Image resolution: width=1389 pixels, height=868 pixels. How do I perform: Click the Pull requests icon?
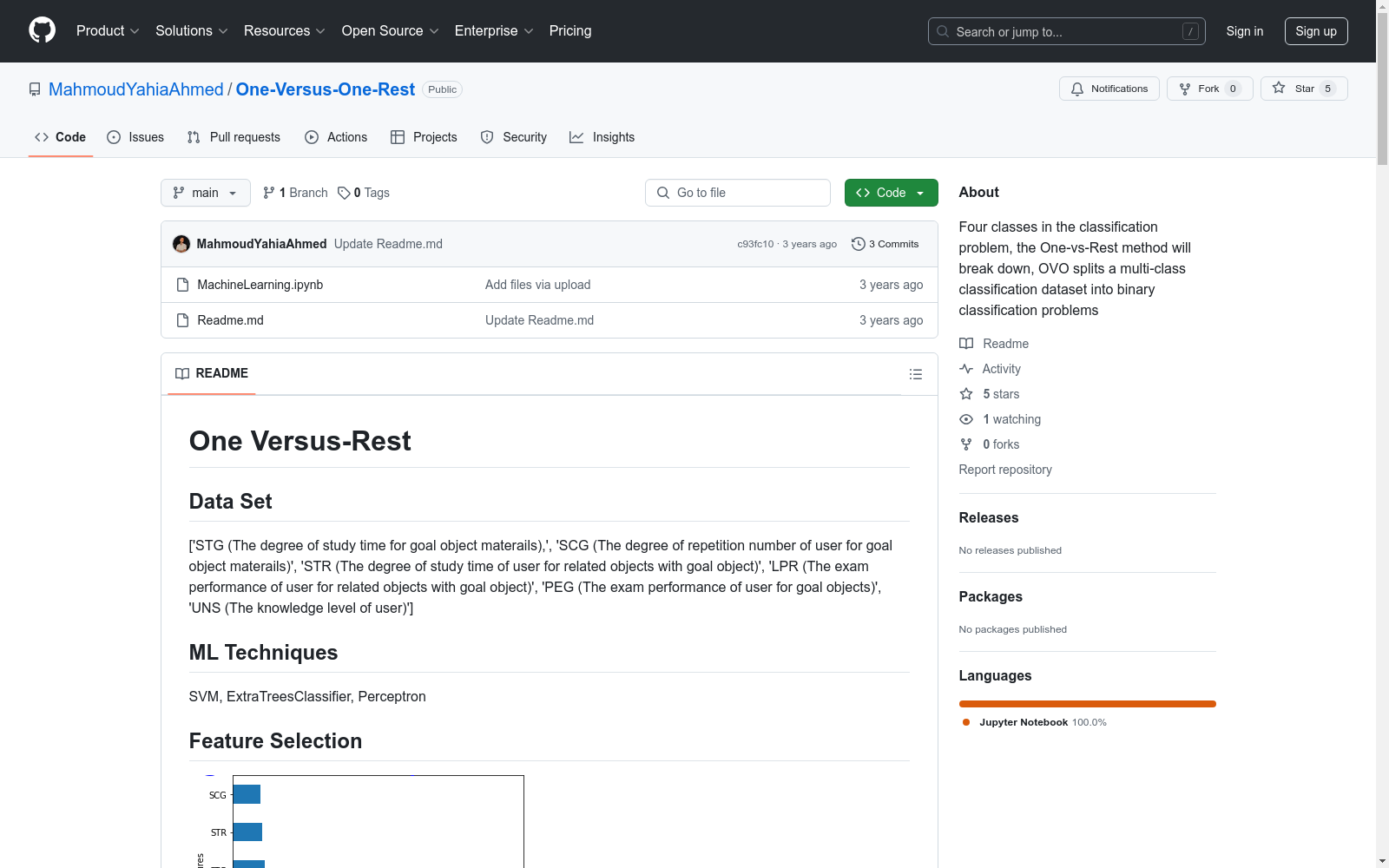(194, 137)
